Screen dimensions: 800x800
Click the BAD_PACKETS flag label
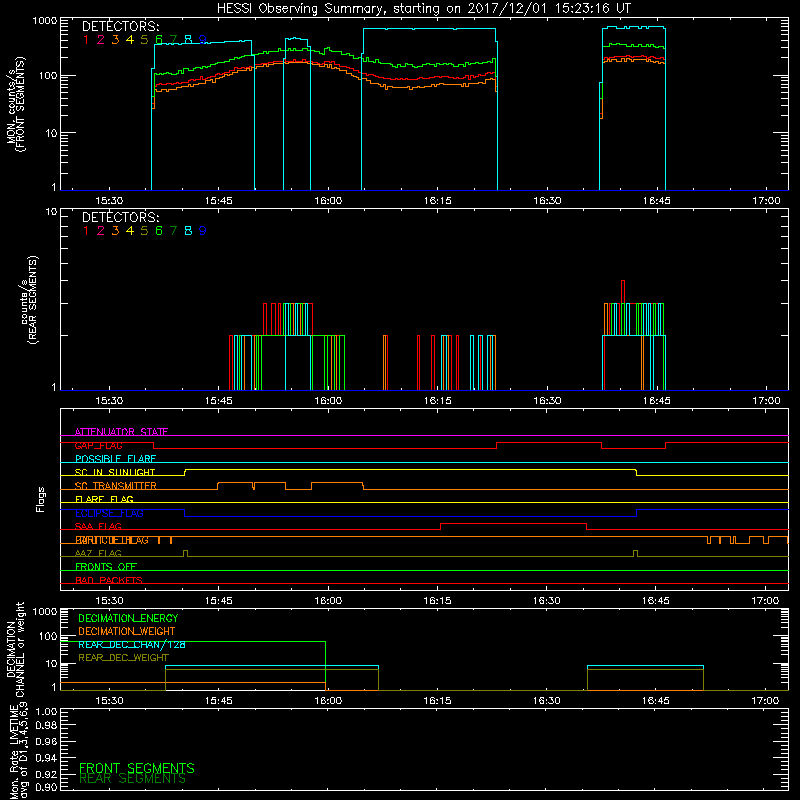109,580
